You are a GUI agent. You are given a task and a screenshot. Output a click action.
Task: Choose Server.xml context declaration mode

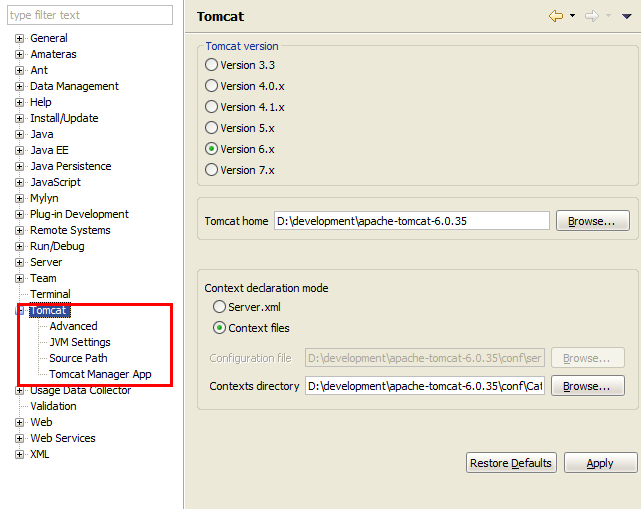click(220, 307)
